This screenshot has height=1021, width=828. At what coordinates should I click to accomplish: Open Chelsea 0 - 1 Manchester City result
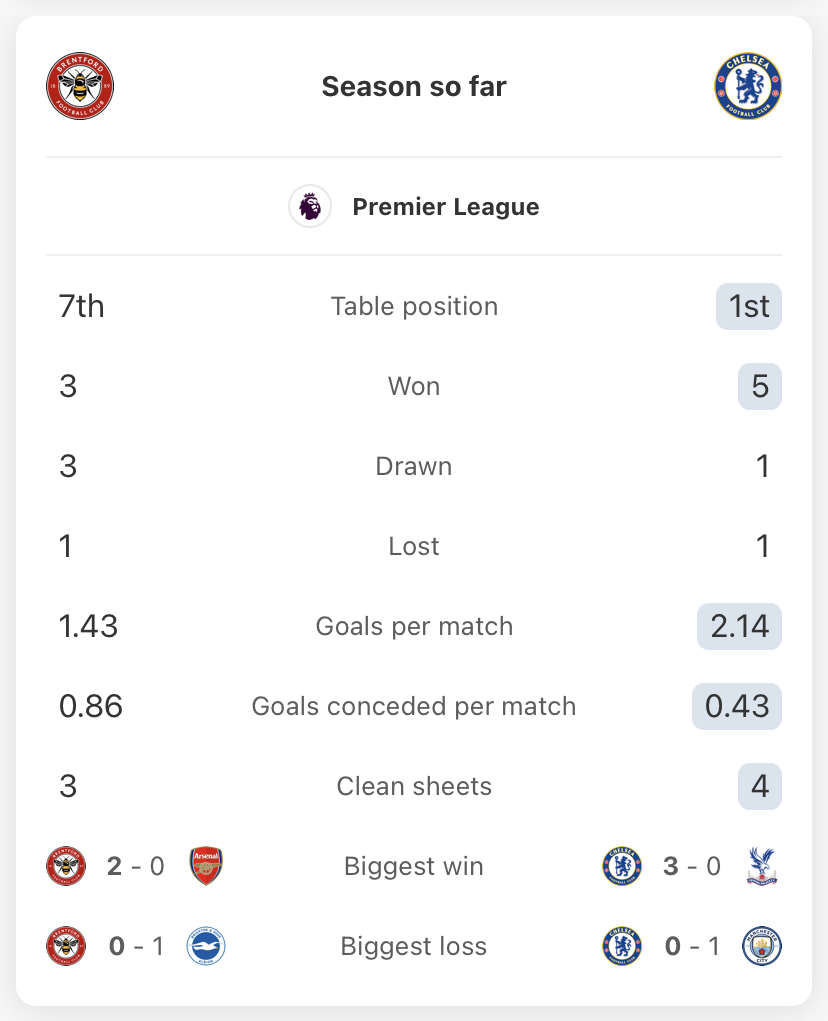coord(692,946)
